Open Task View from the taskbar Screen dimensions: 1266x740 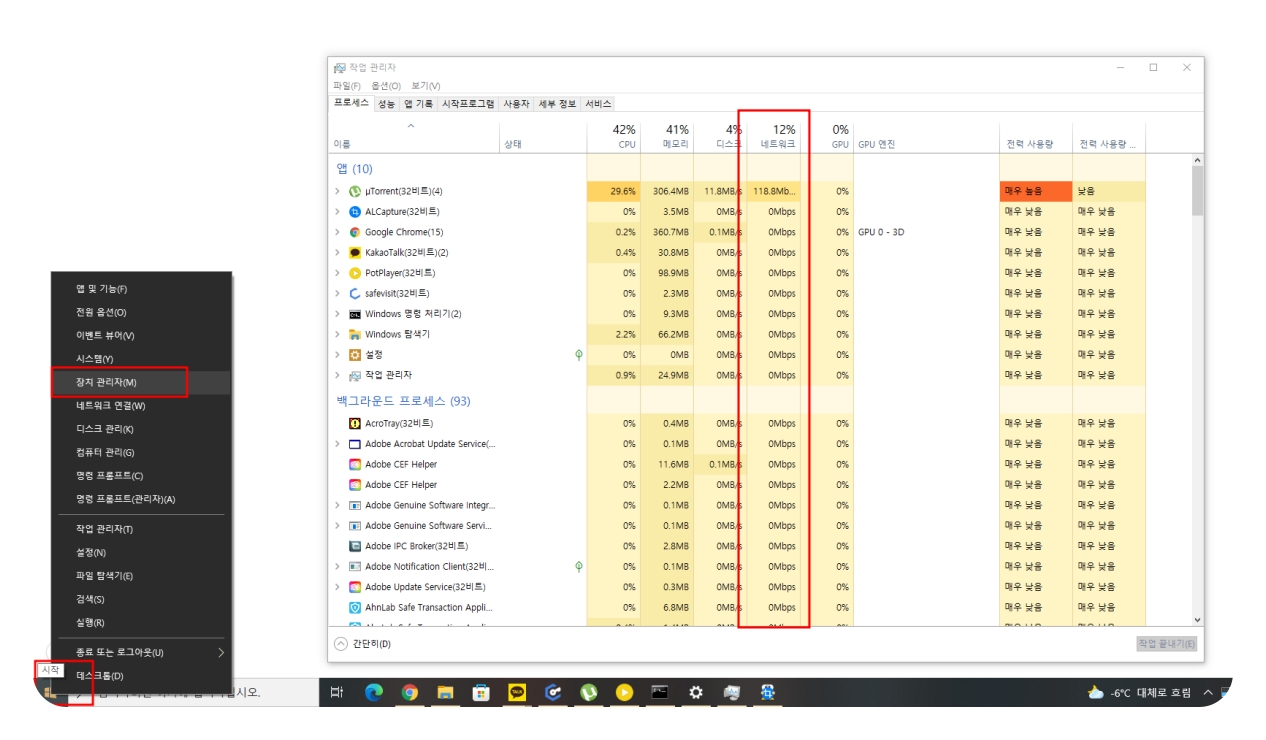[337, 692]
